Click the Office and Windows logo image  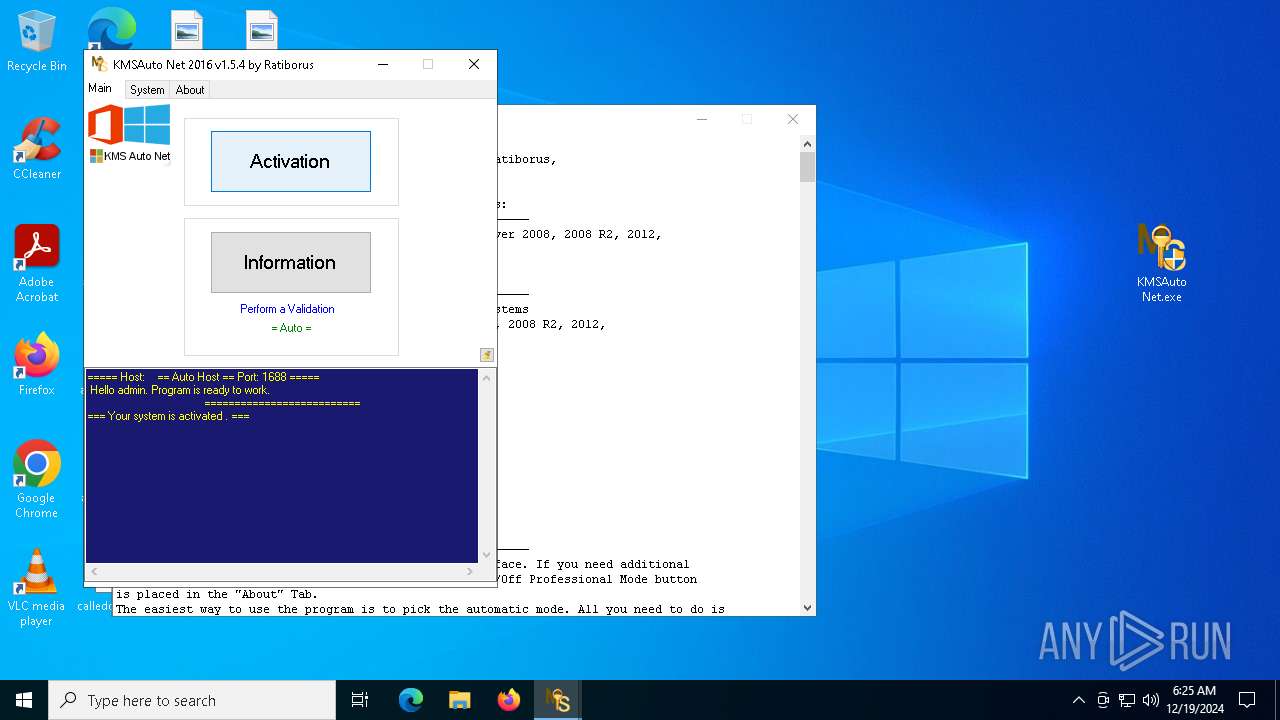coord(129,125)
